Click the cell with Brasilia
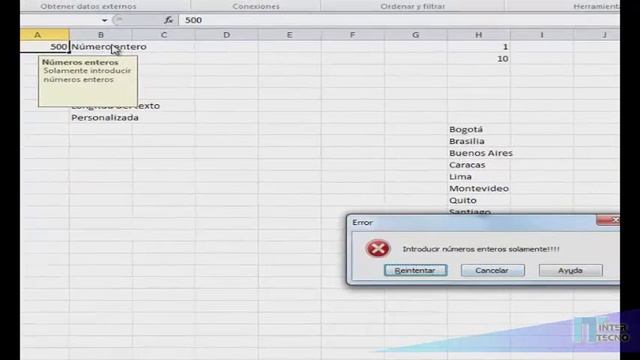The width and height of the screenshot is (640, 360). [x=478, y=141]
